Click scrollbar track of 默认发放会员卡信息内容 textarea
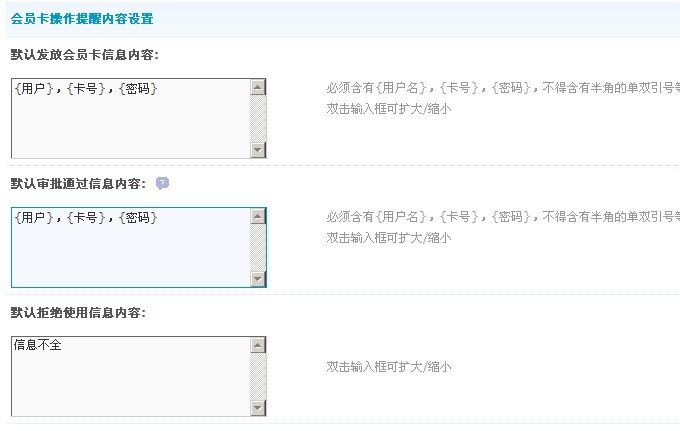The width and height of the screenshot is (680, 431). [258, 118]
